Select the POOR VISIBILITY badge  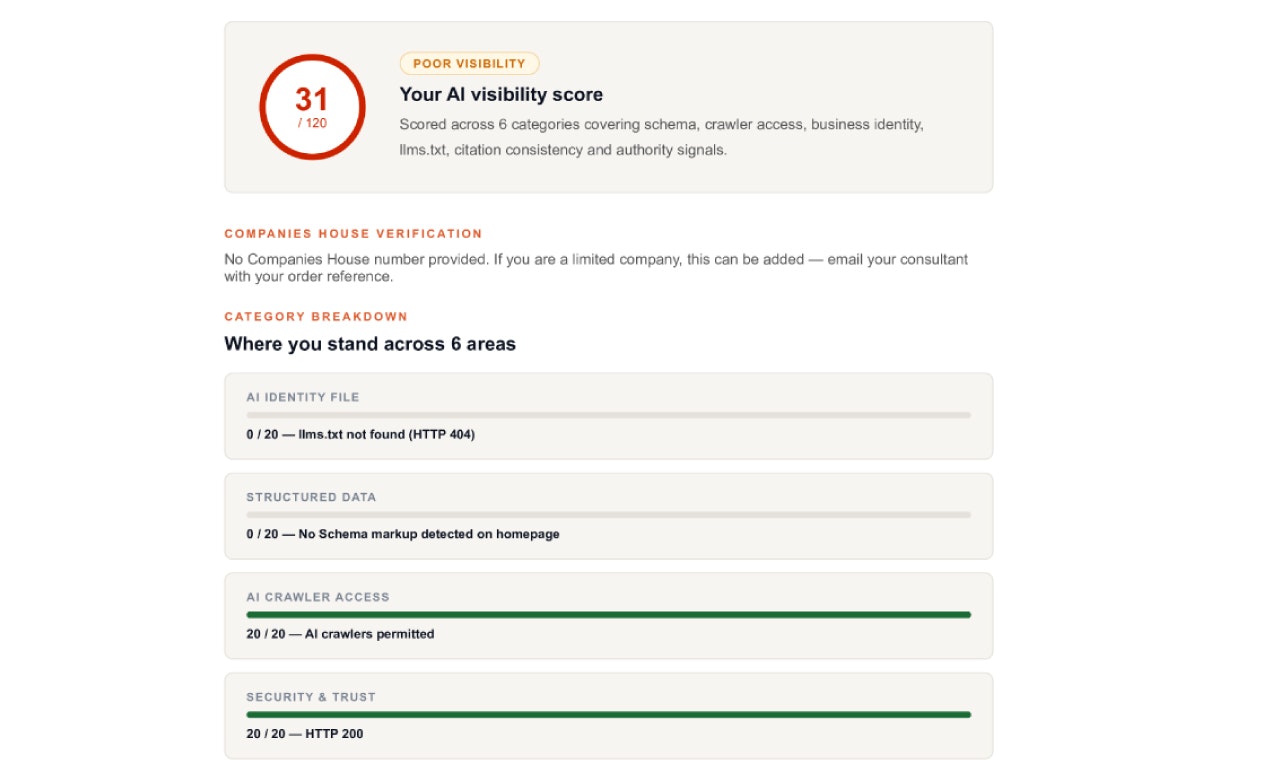(x=469, y=64)
